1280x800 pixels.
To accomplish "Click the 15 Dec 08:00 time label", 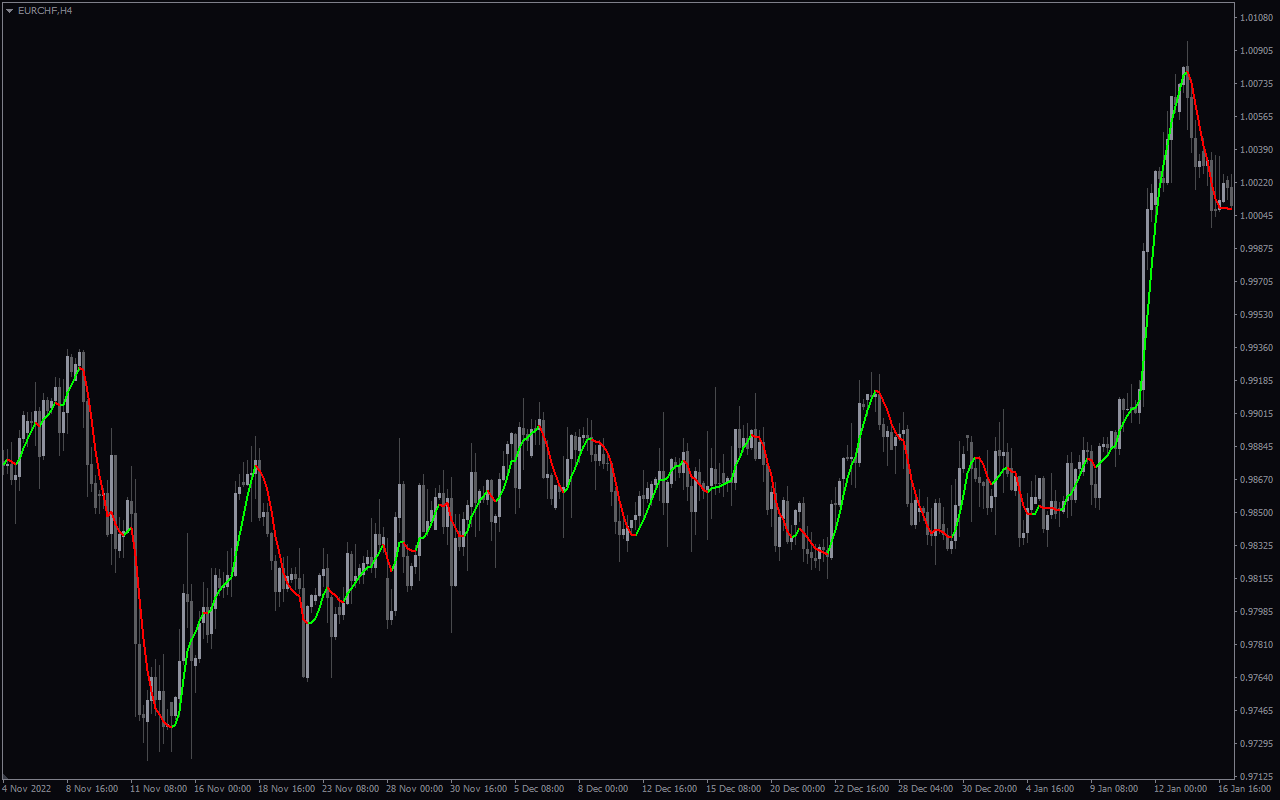I will [x=733, y=789].
